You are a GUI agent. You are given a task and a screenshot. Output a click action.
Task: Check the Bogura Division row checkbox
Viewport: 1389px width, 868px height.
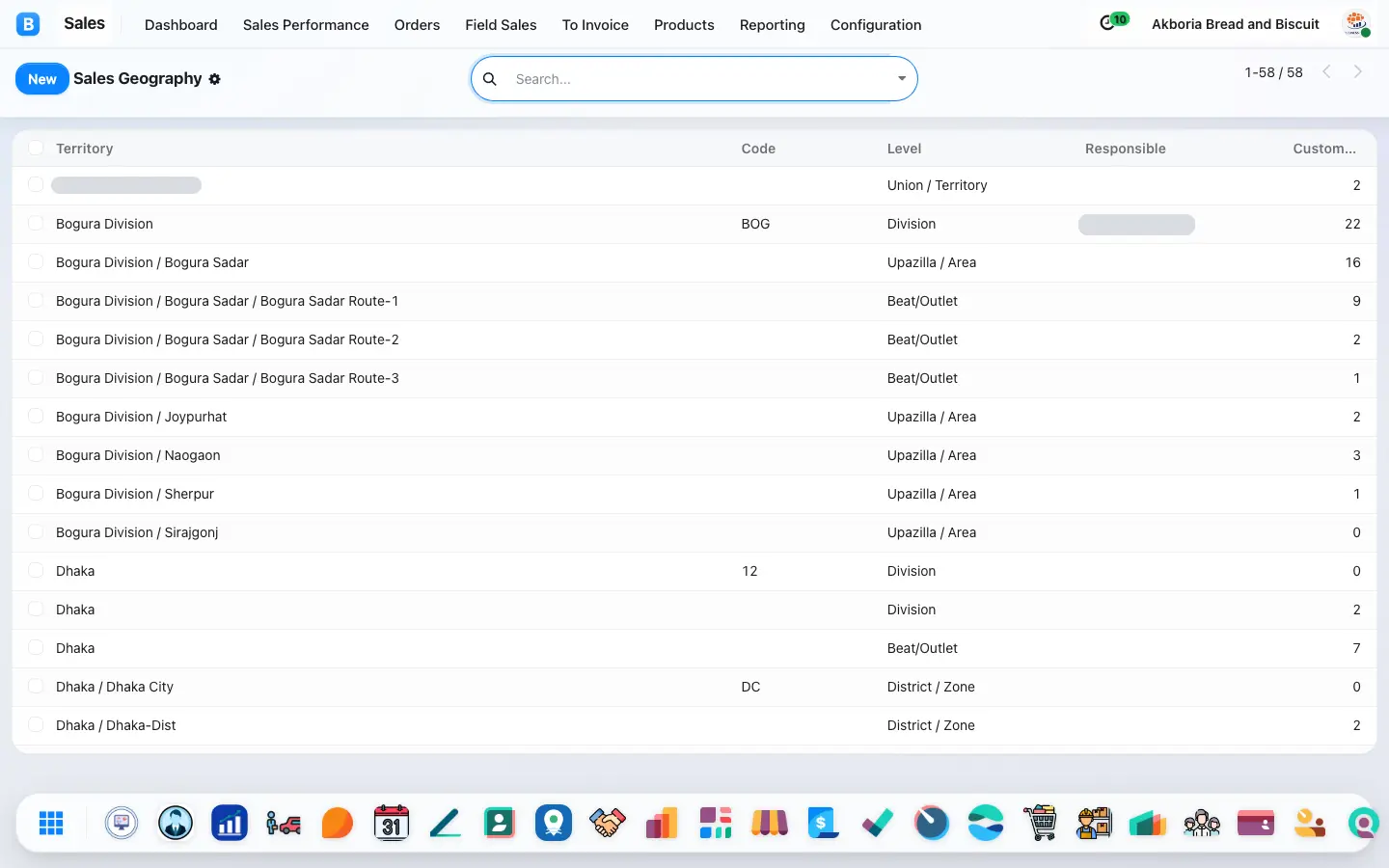pos(36,223)
